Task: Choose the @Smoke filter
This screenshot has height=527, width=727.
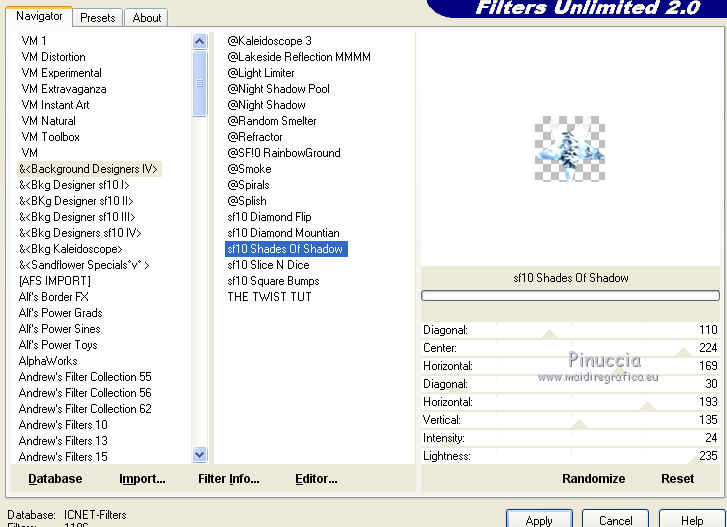Action: click(249, 169)
